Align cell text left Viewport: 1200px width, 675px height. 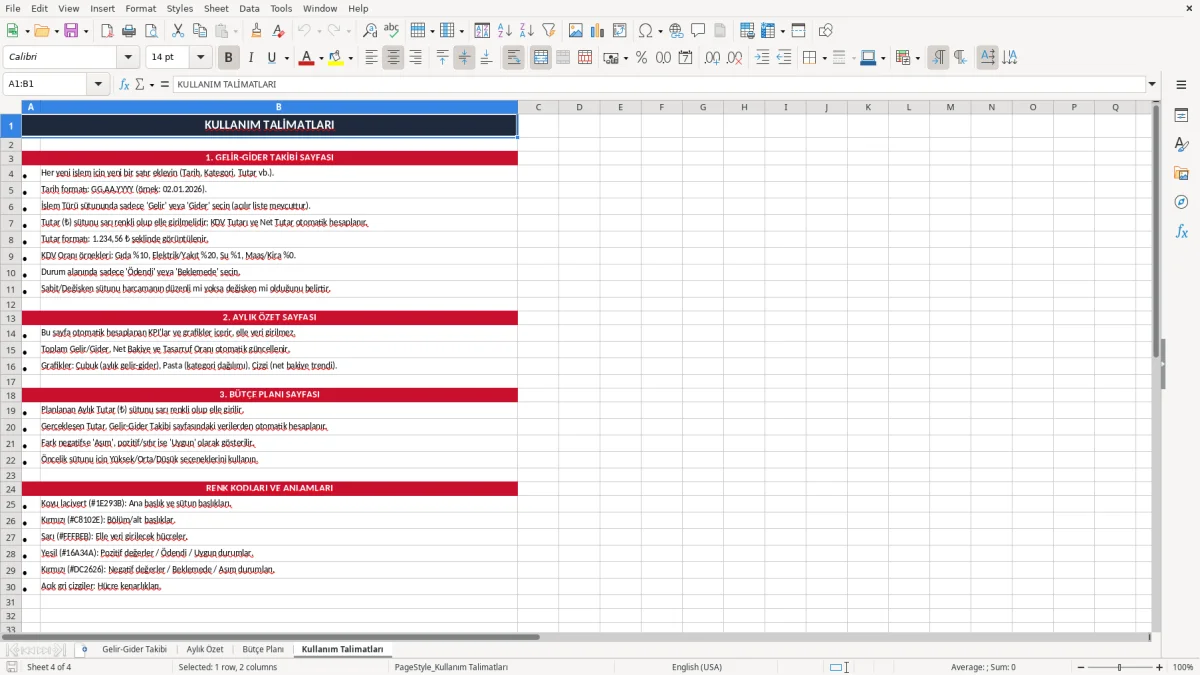pyautogui.click(x=372, y=58)
